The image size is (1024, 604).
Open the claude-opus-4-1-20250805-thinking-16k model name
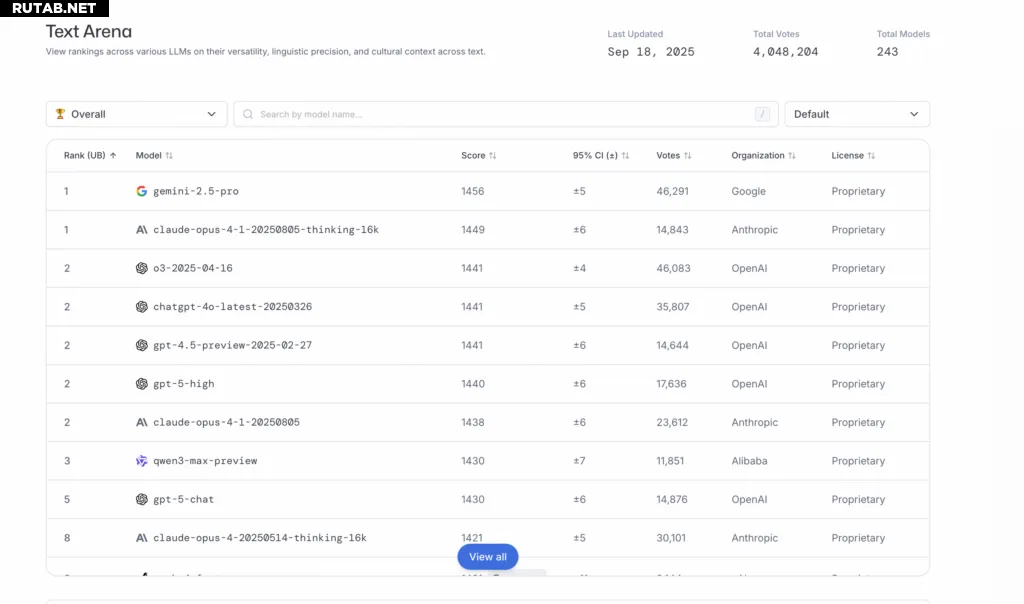coord(266,230)
